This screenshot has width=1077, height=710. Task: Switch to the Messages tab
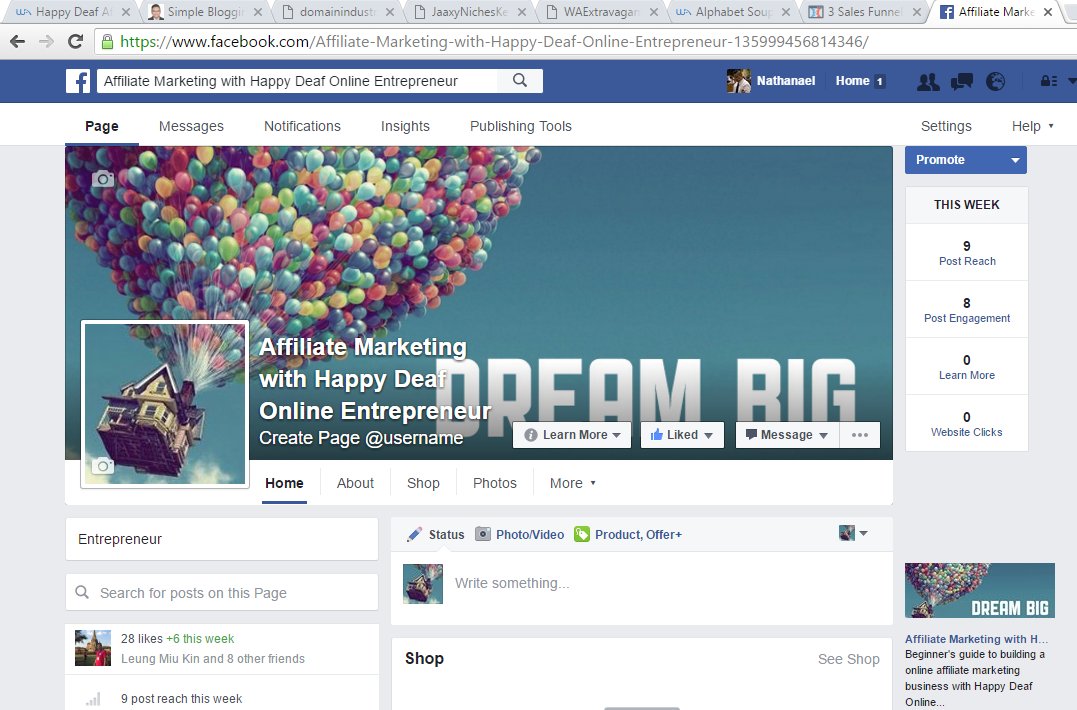(x=191, y=126)
